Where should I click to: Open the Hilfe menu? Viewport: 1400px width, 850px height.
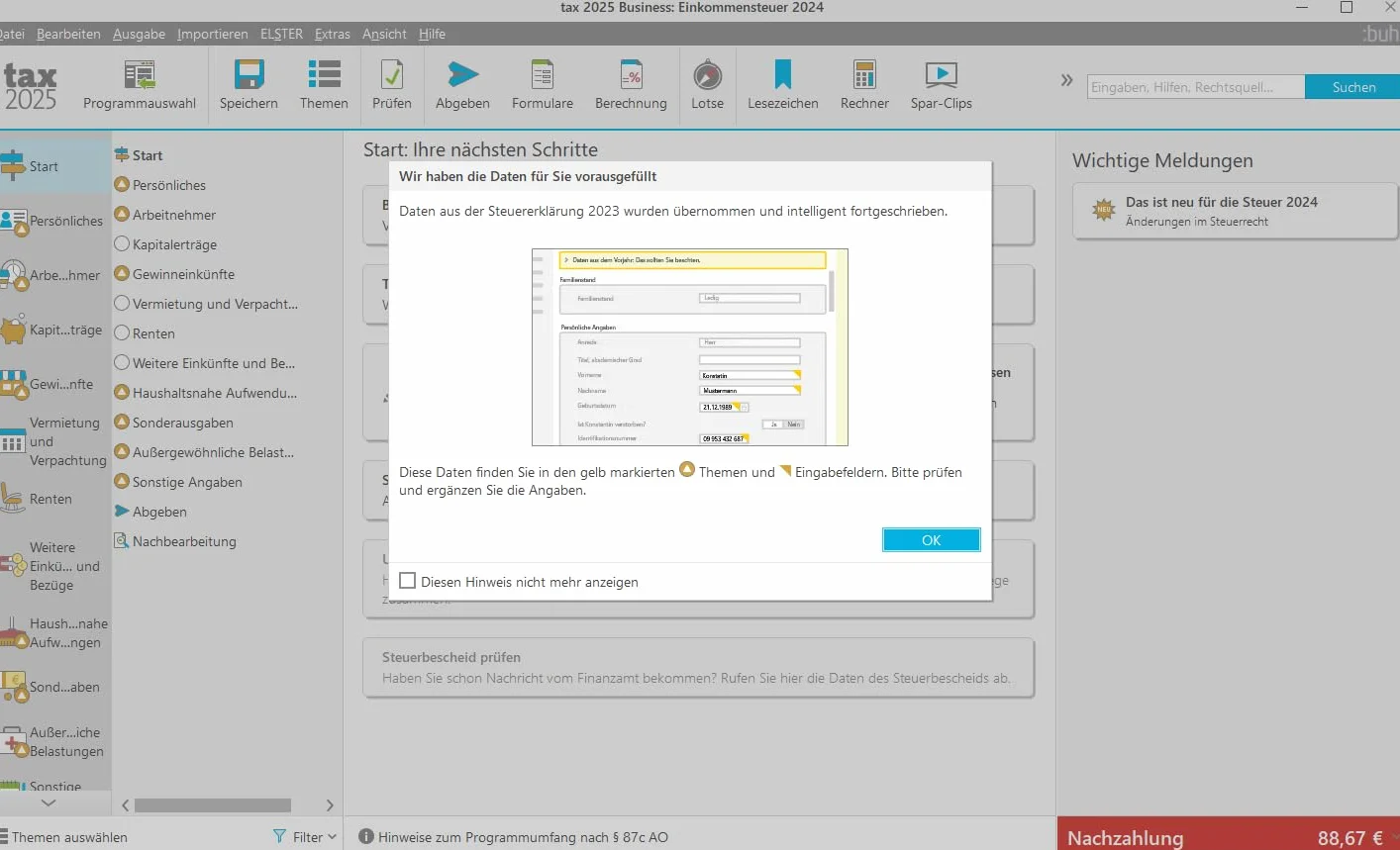tap(432, 34)
